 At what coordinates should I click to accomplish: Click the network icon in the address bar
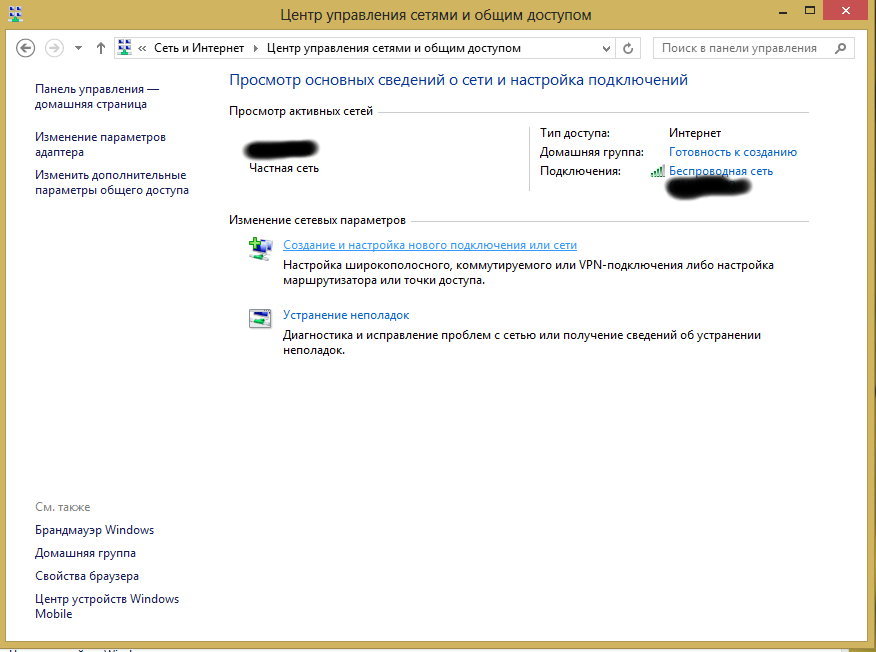click(x=125, y=48)
